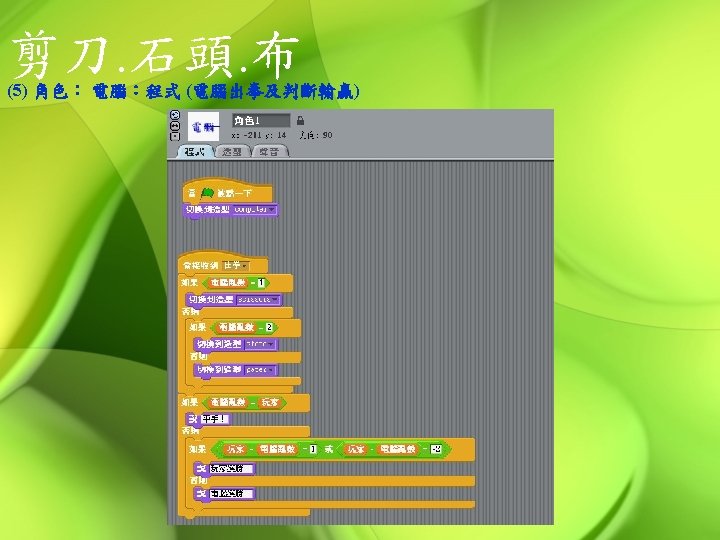This screenshot has width=720, height=540.
Task: Open the scissors costume dropdown
Action: click(x=258, y=300)
